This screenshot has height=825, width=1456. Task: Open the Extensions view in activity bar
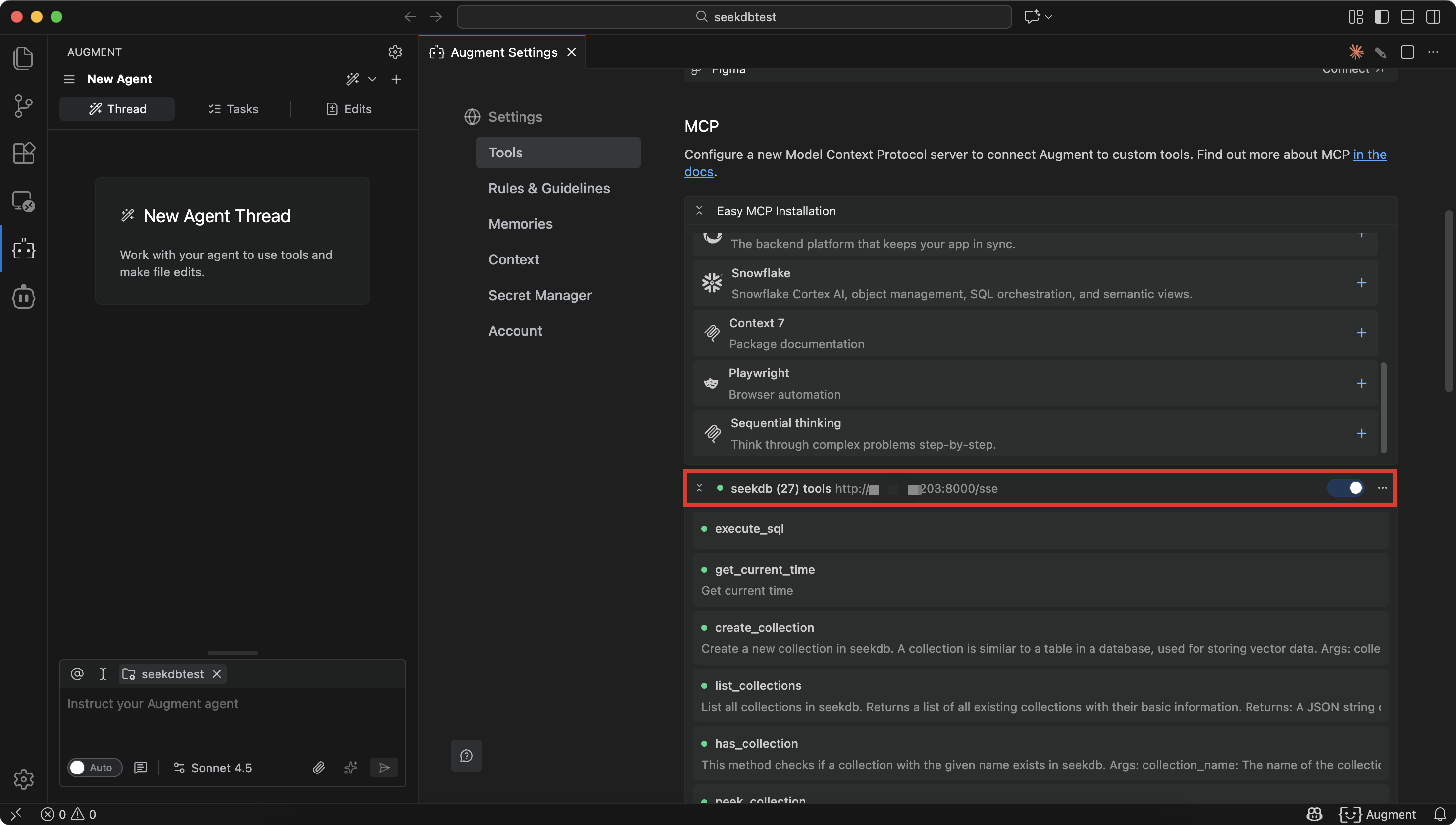pyautogui.click(x=23, y=153)
